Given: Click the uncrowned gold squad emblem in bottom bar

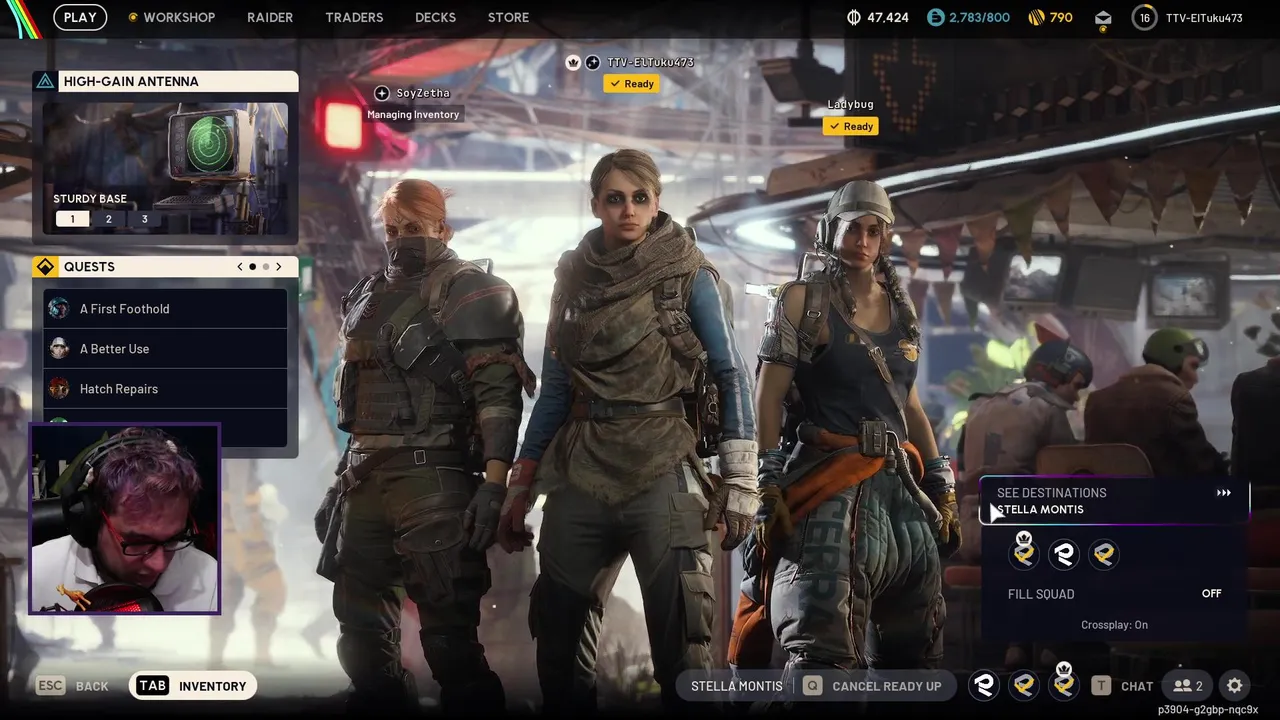Looking at the screenshot, I should coord(1023,685).
